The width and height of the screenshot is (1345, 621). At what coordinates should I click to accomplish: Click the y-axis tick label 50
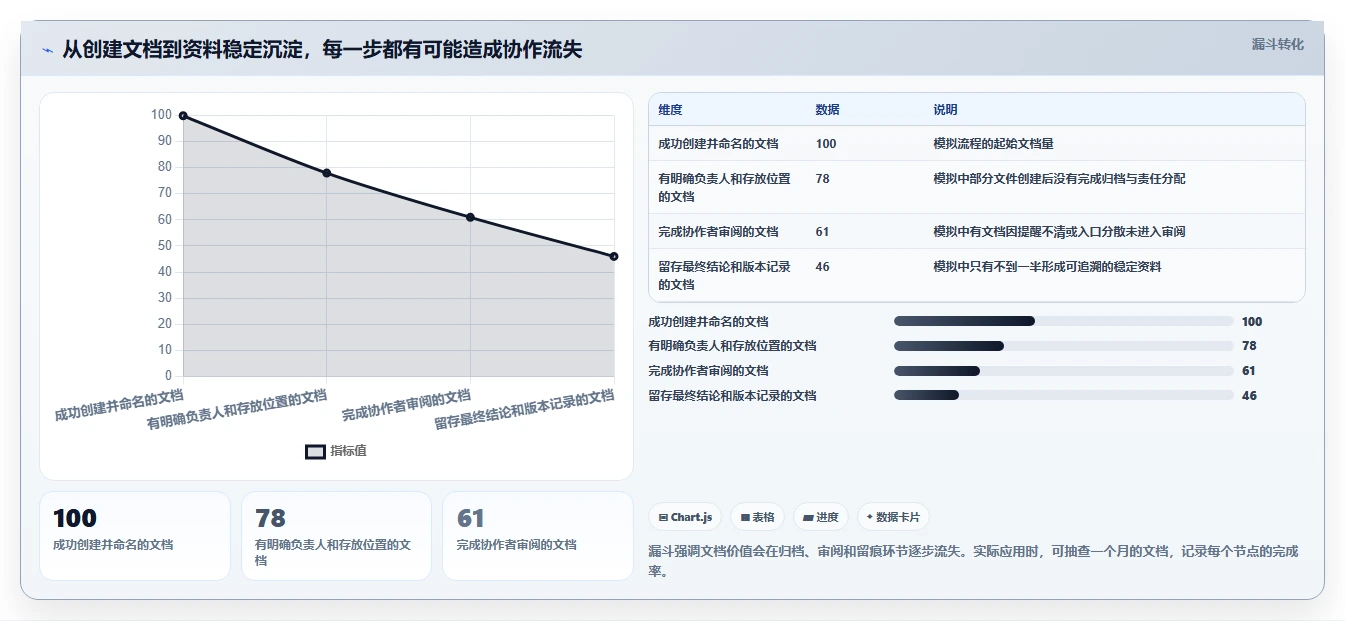[x=164, y=246]
